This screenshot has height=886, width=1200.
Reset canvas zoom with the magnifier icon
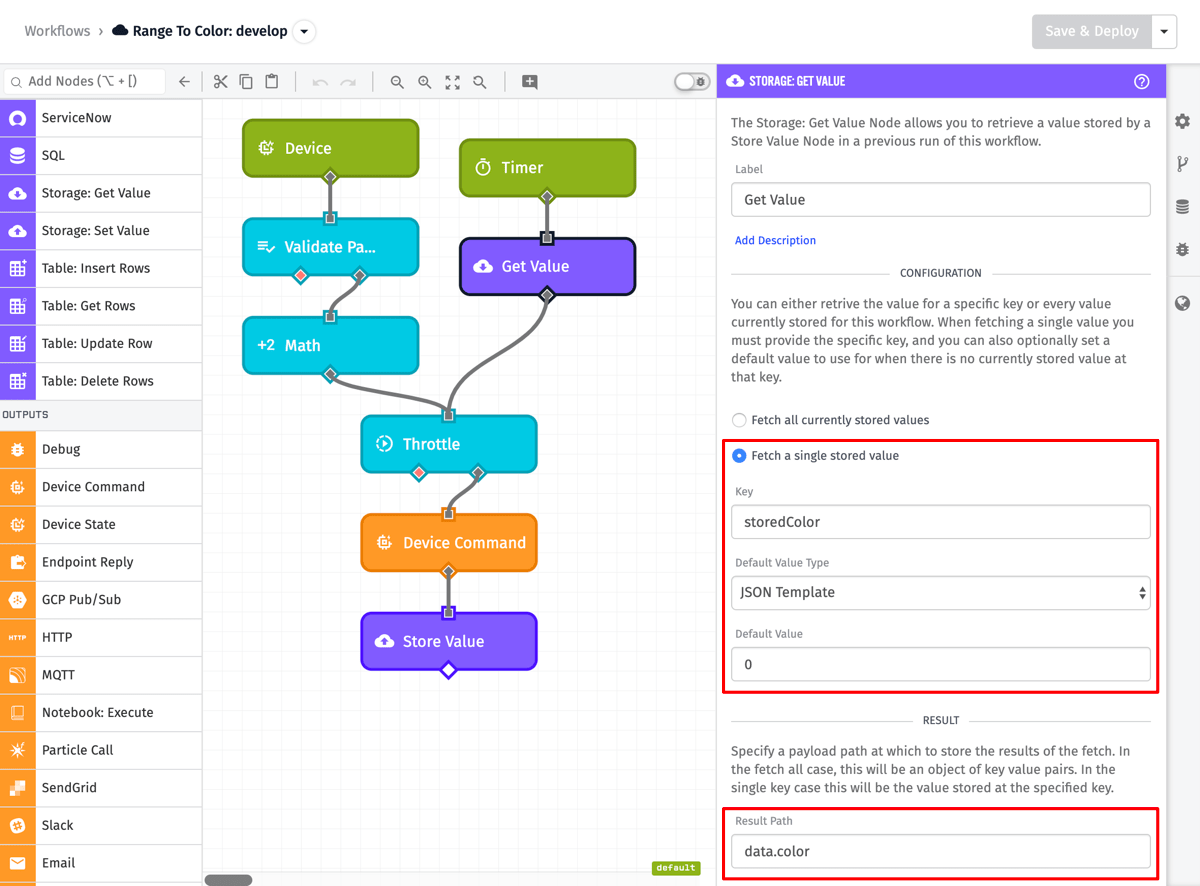tap(480, 82)
